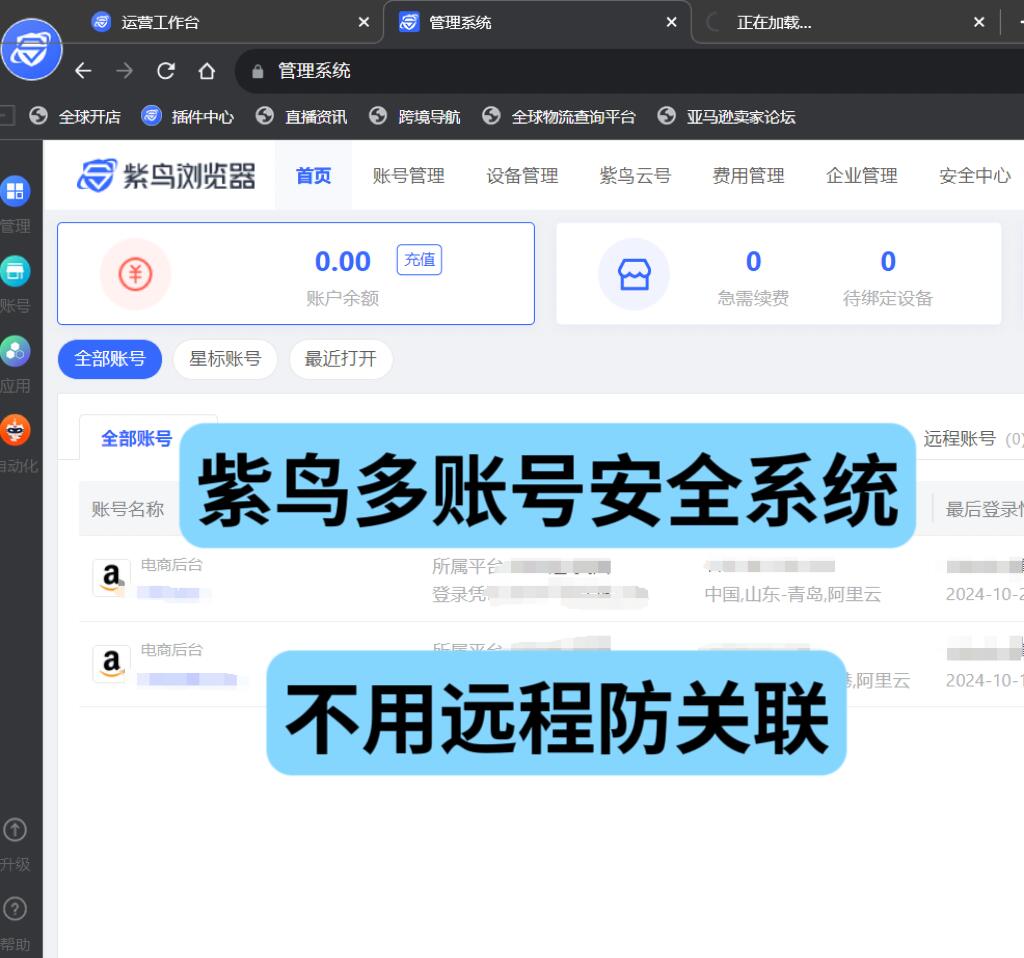Click the 账号名称 column header
This screenshot has height=958, width=1024.
click(x=128, y=509)
